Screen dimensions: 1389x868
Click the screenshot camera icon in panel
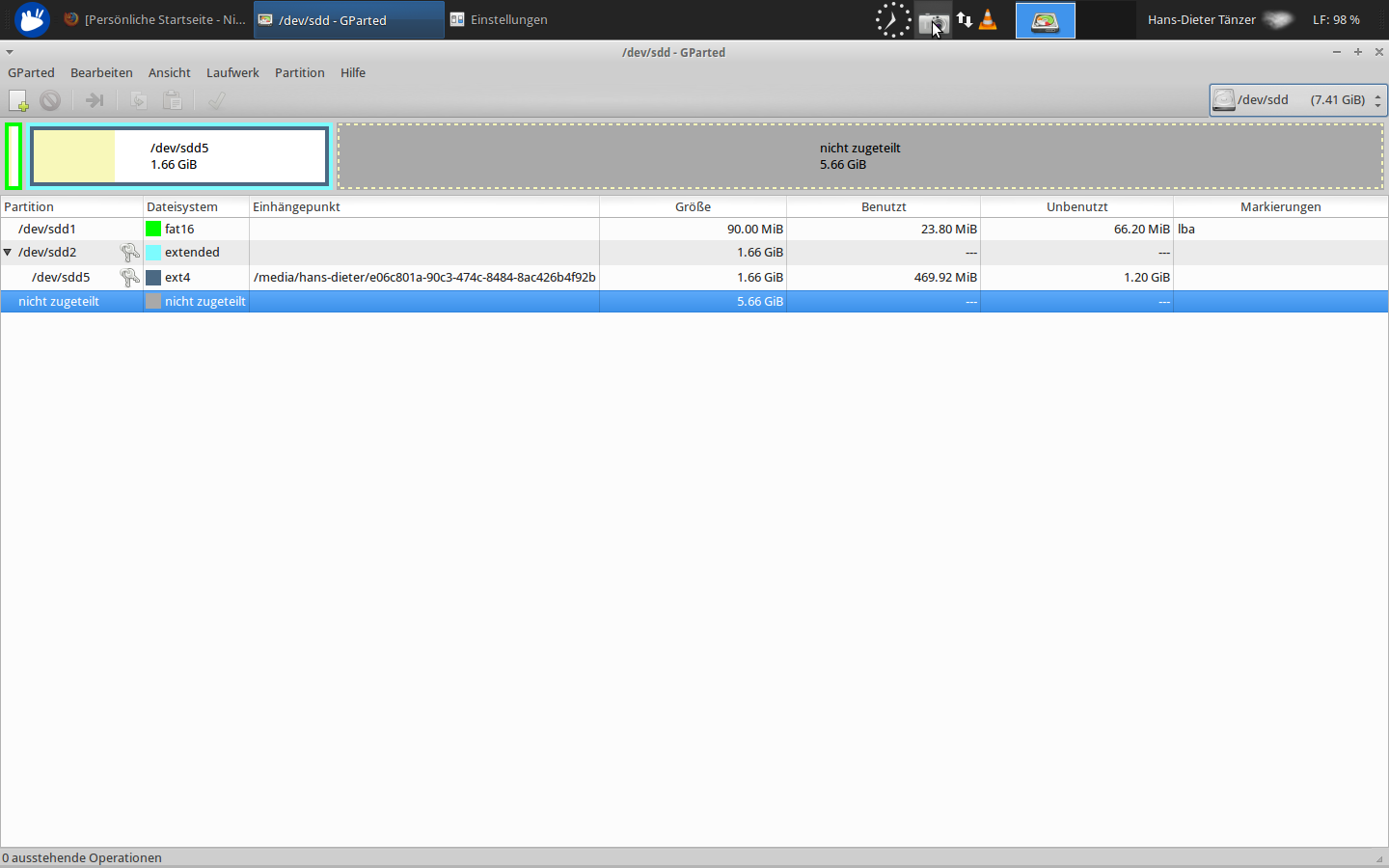[933, 21]
